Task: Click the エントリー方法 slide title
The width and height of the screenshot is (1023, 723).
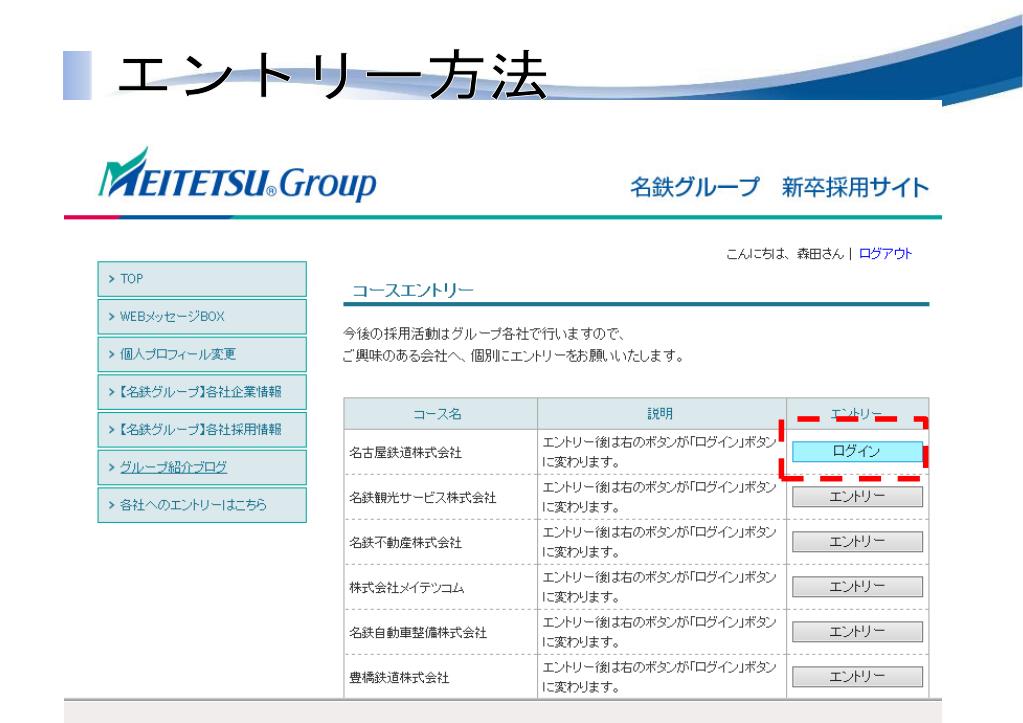Action: tap(332, 75)
